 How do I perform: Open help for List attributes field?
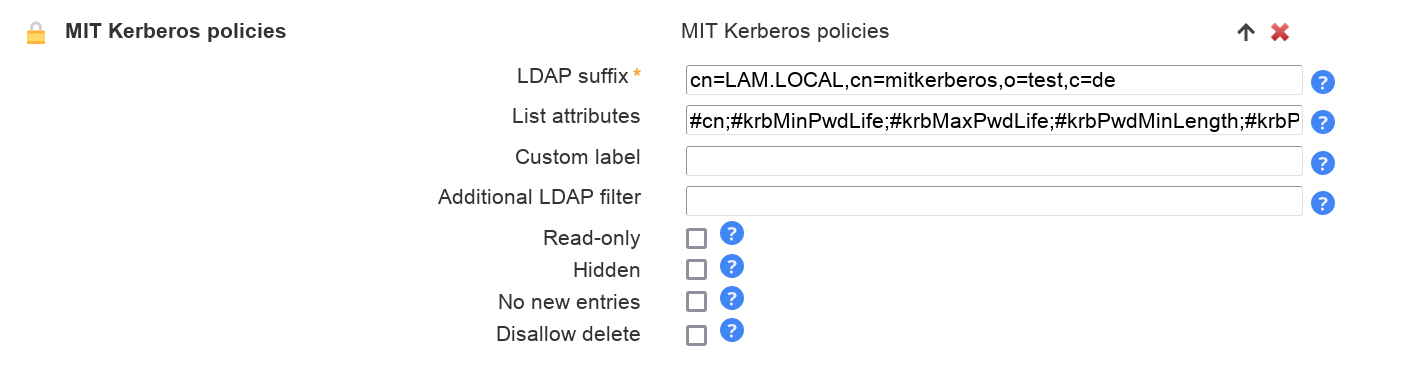click(x=1323, y=122)
